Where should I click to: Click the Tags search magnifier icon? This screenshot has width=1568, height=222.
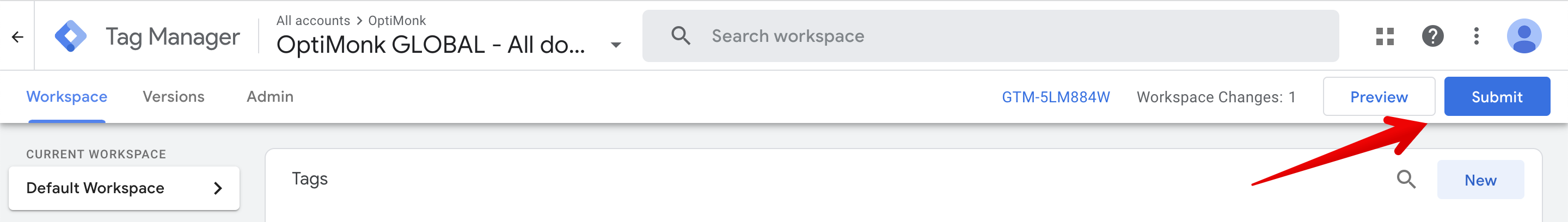tap(1405, 180)
